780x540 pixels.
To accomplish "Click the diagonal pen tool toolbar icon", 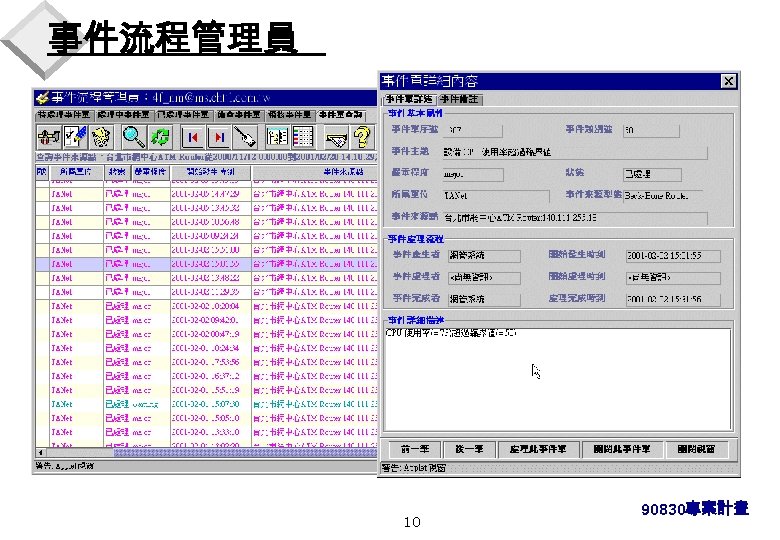I will pyautogui.click(x=245, y=137).
